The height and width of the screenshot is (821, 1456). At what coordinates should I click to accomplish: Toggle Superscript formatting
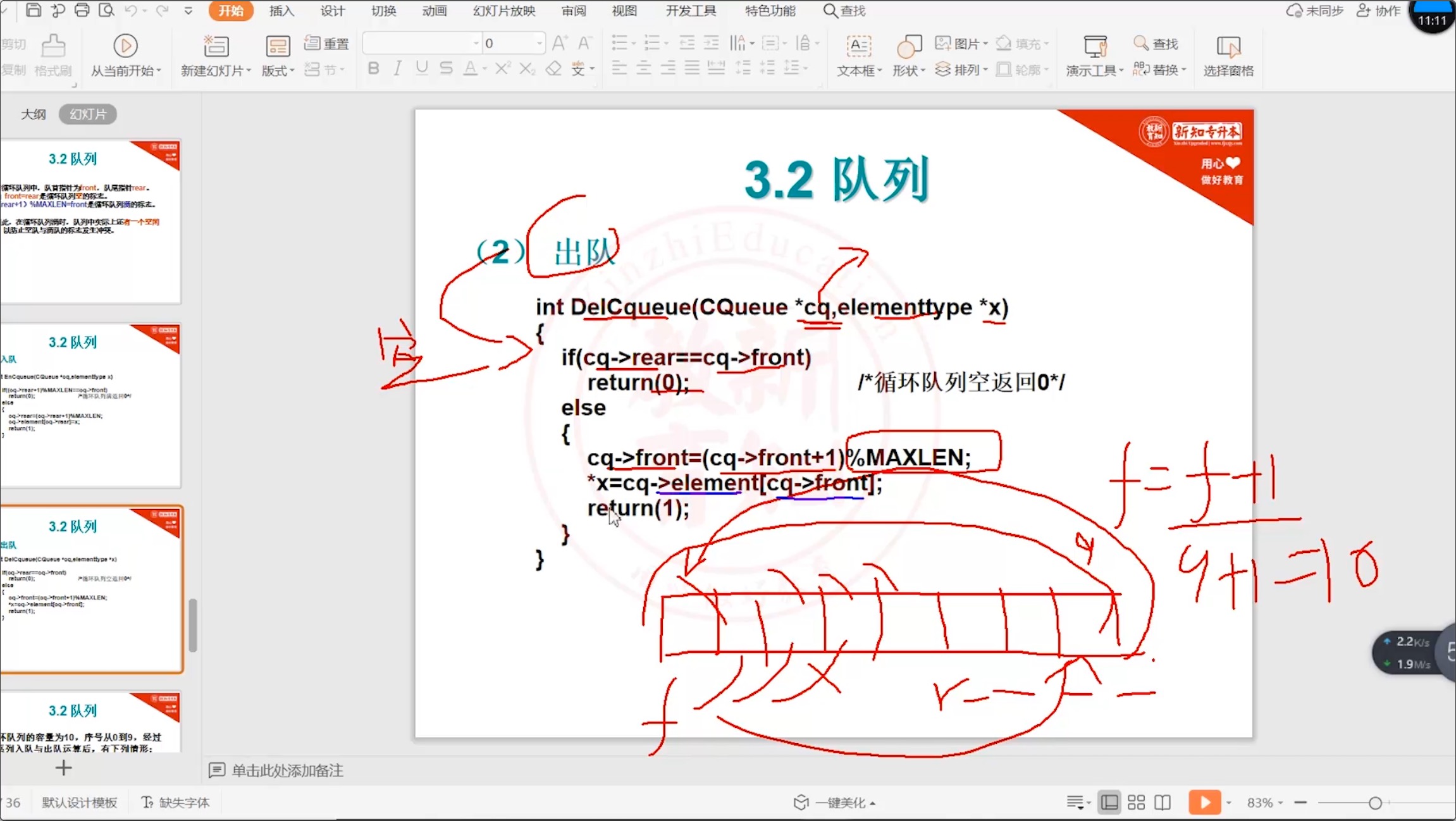tap(502, 68)
